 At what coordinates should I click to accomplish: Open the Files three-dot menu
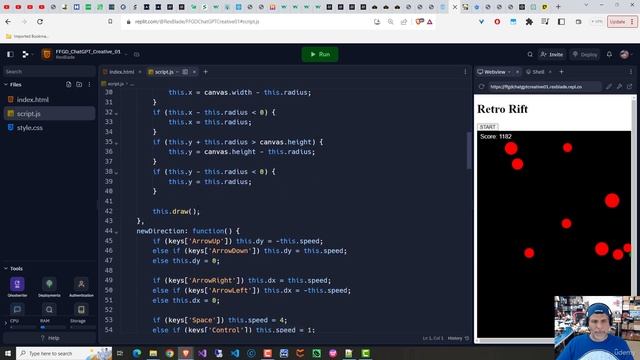click(89, 84)
